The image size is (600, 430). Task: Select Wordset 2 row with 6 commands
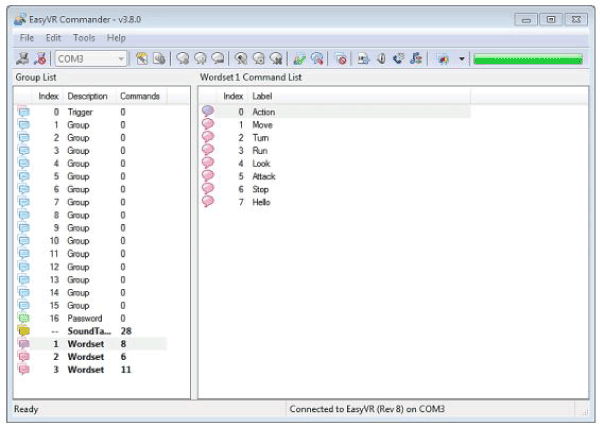click(91, 357)
